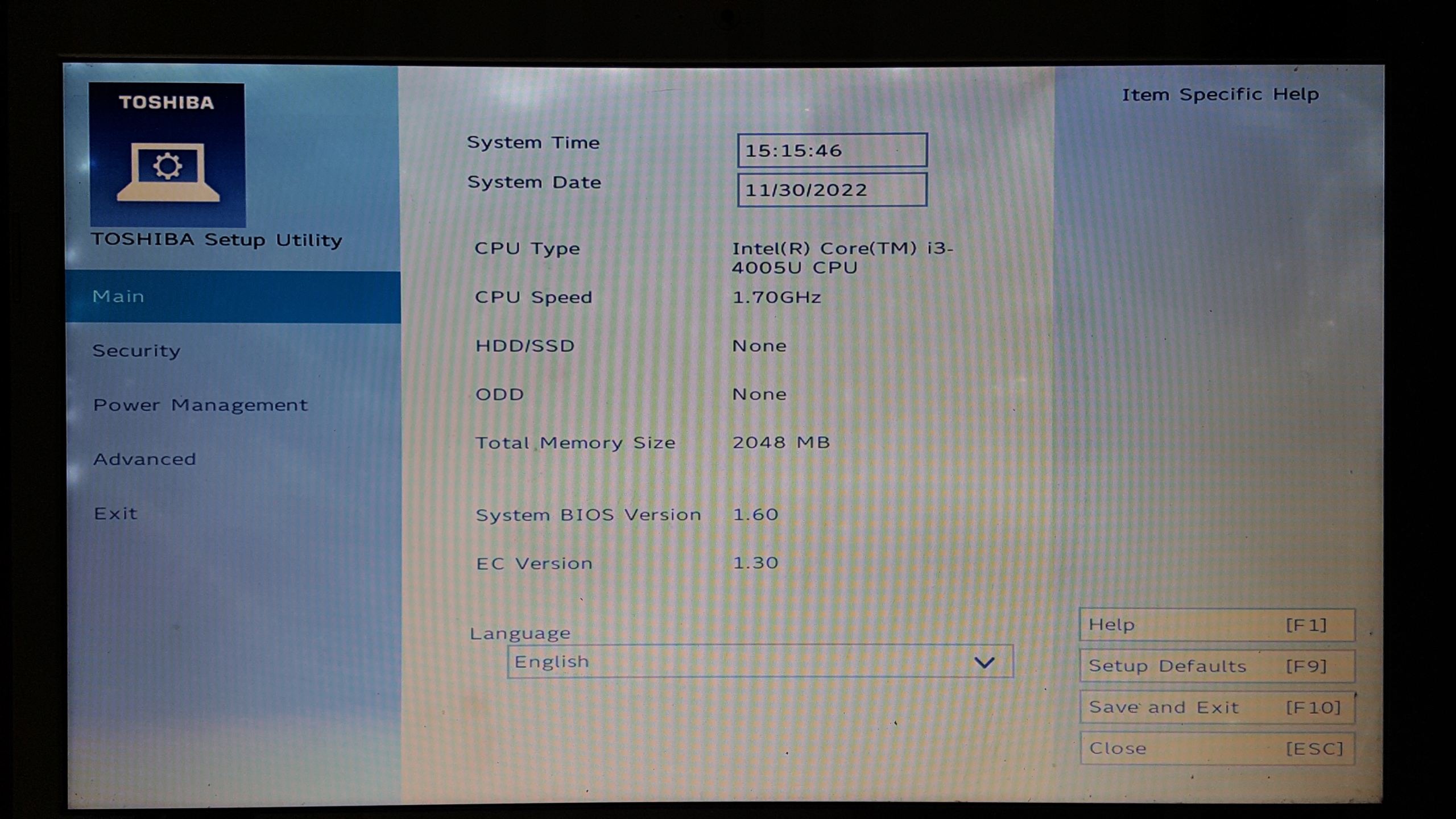Click the HDD/SSD None value
Screen dimensions: 1456x819
pyautogui.click(x=759, y=346)
